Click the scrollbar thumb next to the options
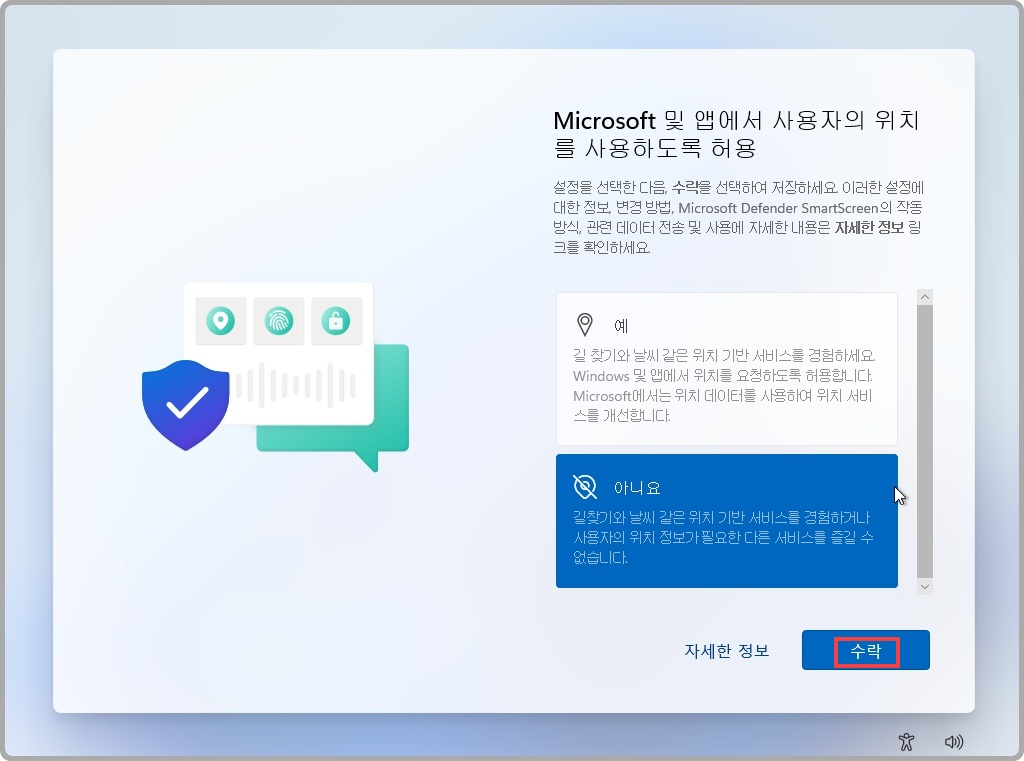This screenshot has width=1024, height=761. click(923, 440)
